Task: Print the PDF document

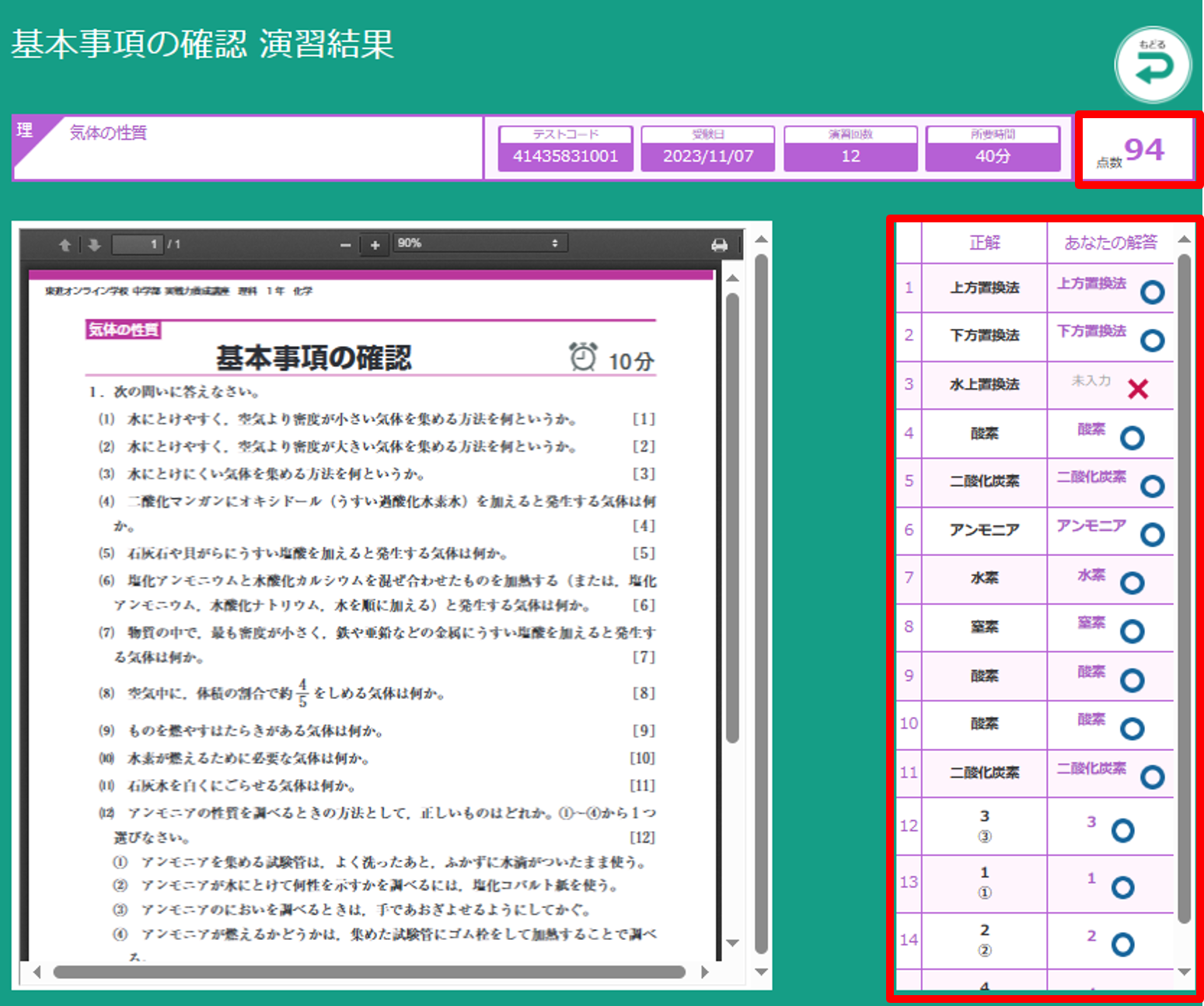Action: tap(719, 245)
